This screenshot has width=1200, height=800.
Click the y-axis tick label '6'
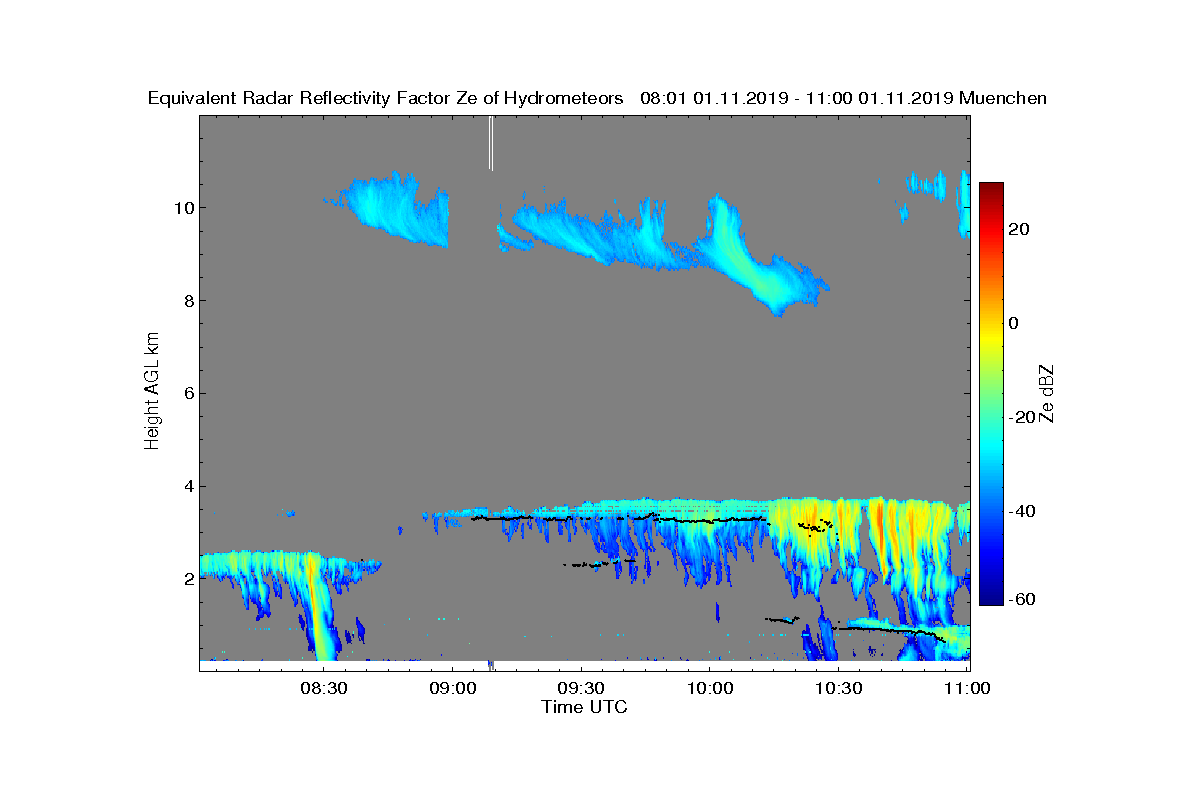pos(187,393)
